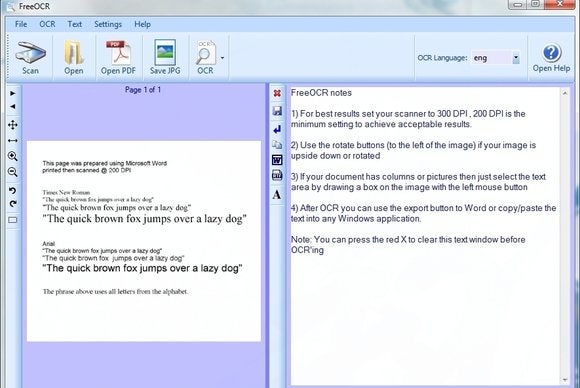Viewport: 580px width, 388px height.
Task: Click the text pane scrollbar down arrow
Action: tap(565, 379)
